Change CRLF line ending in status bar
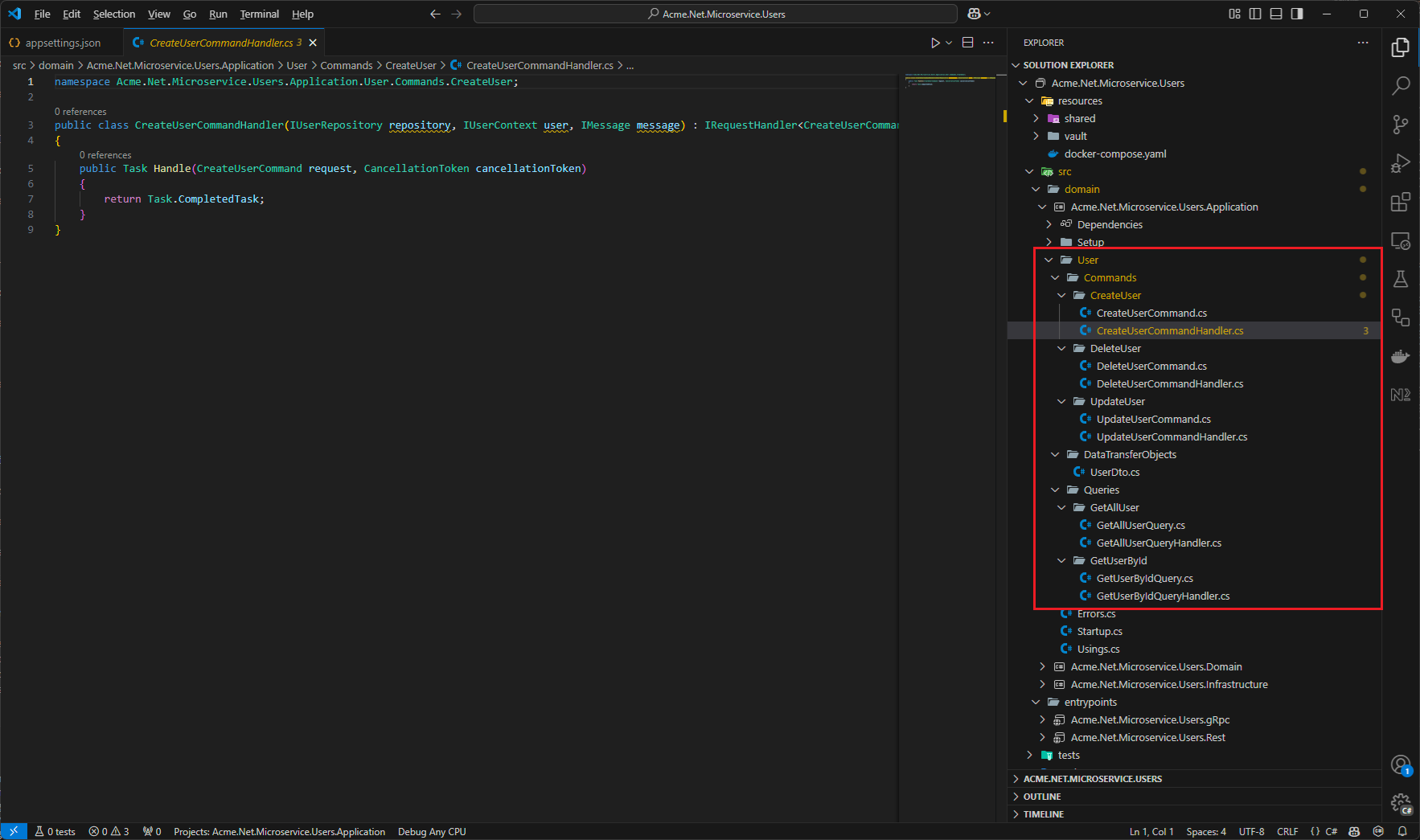The width and height of the screenshot is (1420, 840). [x=1287, y=831]
